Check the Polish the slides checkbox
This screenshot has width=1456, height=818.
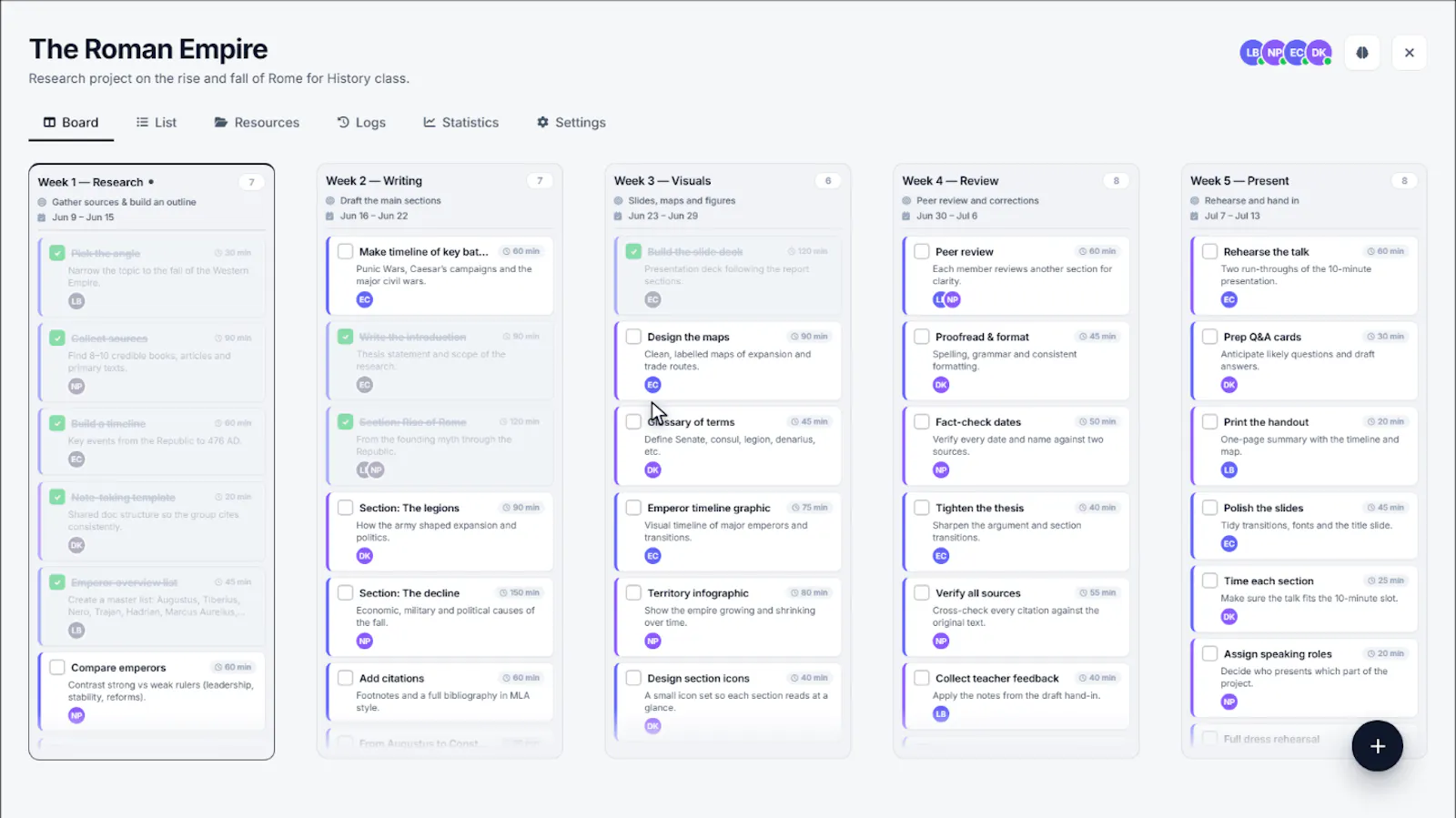[x=1210, y=508]
